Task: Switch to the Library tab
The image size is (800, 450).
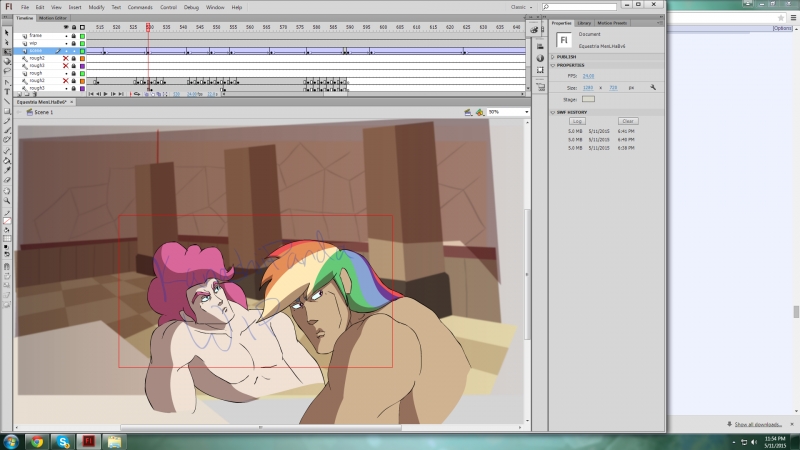Action: point(582,22)
